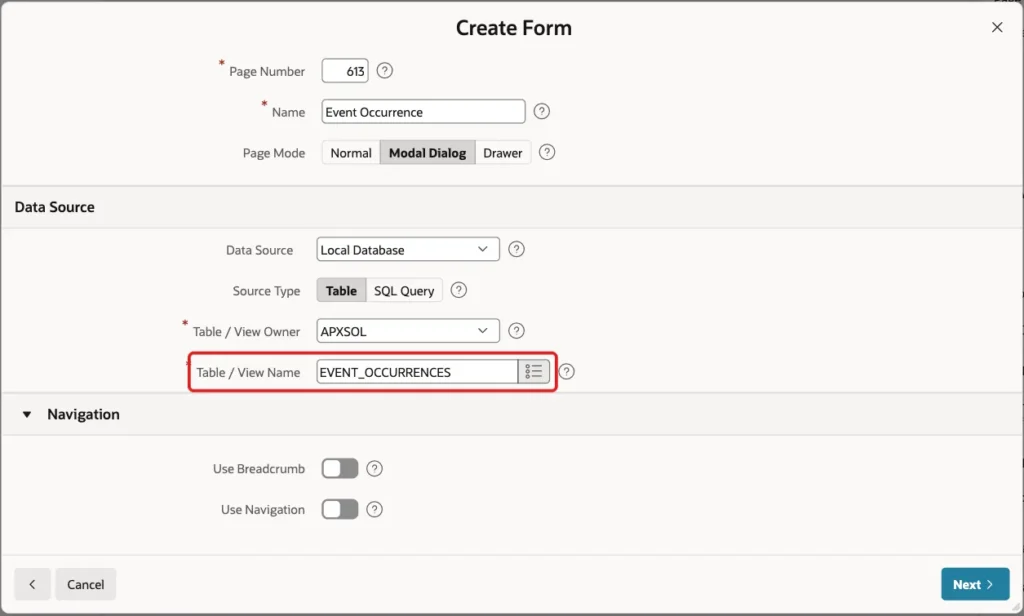Open help for Table / View Owner

click(516, 331)
